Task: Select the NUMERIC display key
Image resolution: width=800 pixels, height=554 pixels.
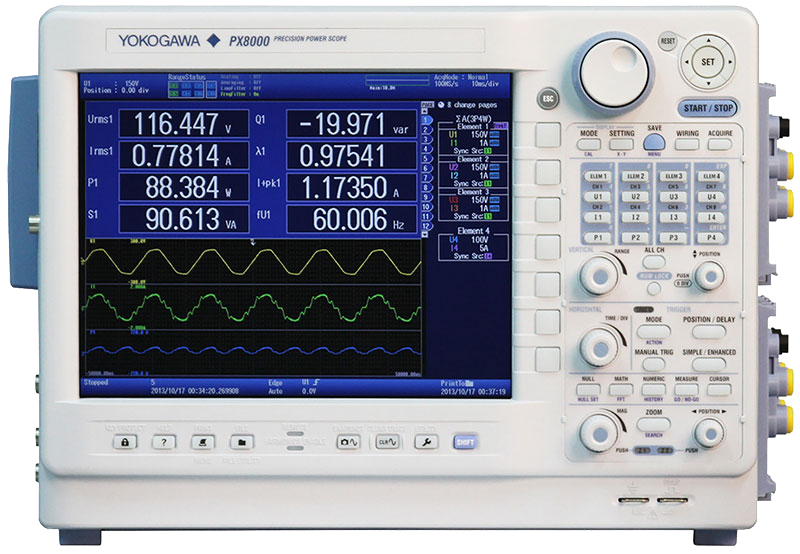Action: (x=654, y=389)
